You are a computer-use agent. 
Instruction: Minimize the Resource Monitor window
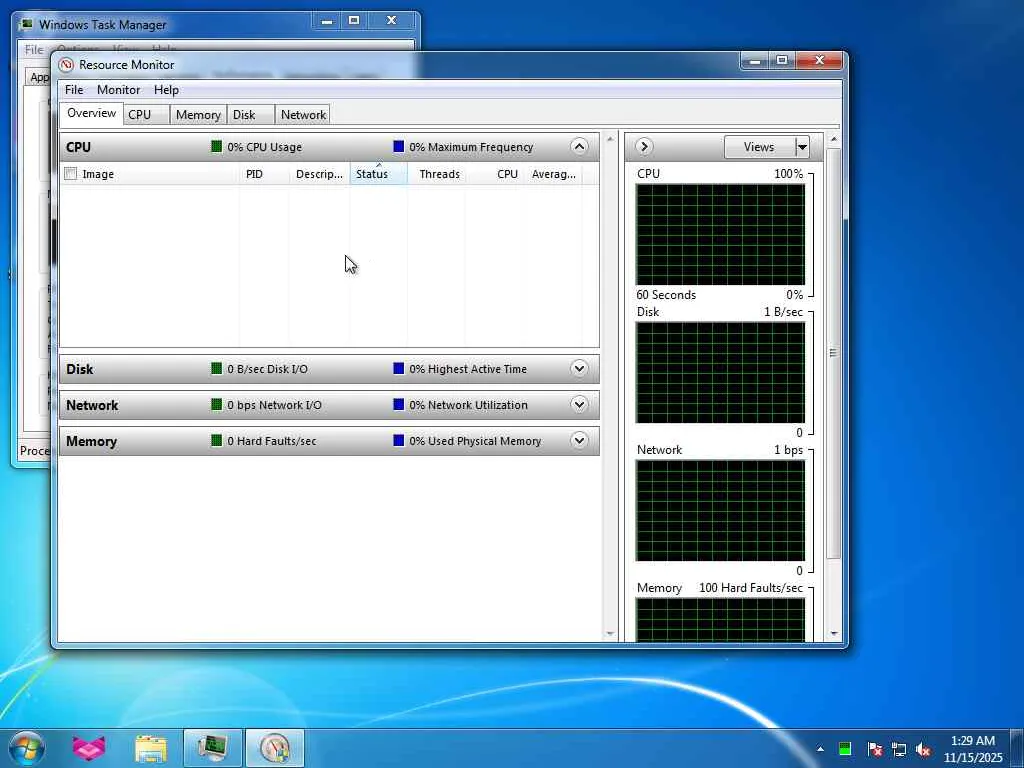pos(756,61)
